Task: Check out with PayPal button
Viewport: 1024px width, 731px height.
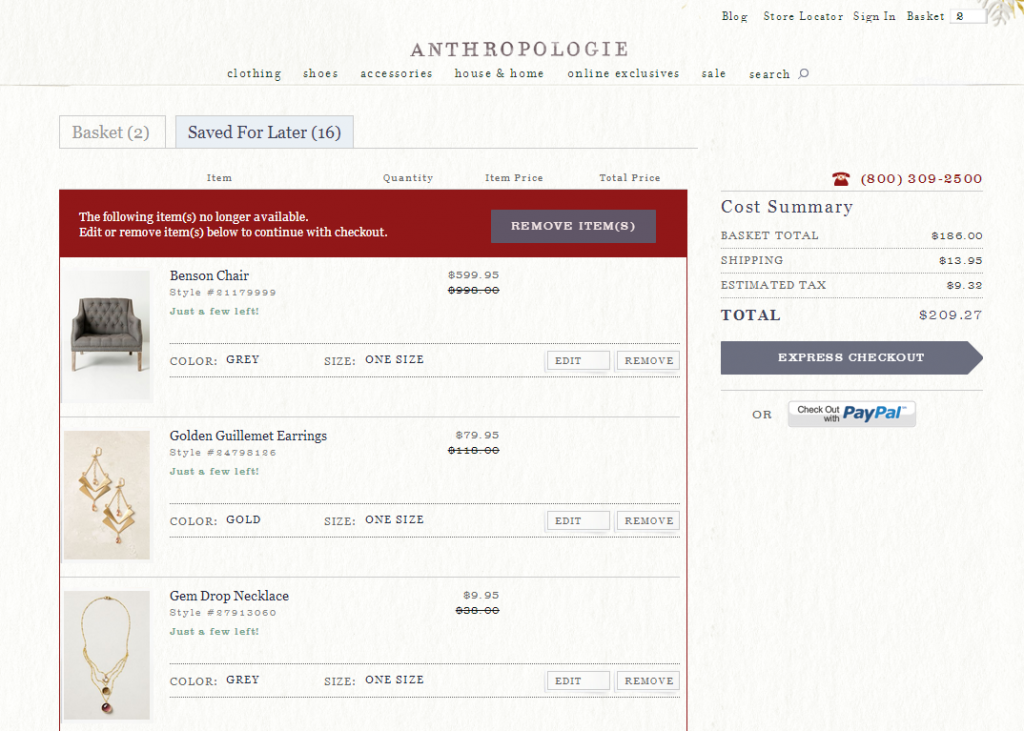Action: point(852,414)
